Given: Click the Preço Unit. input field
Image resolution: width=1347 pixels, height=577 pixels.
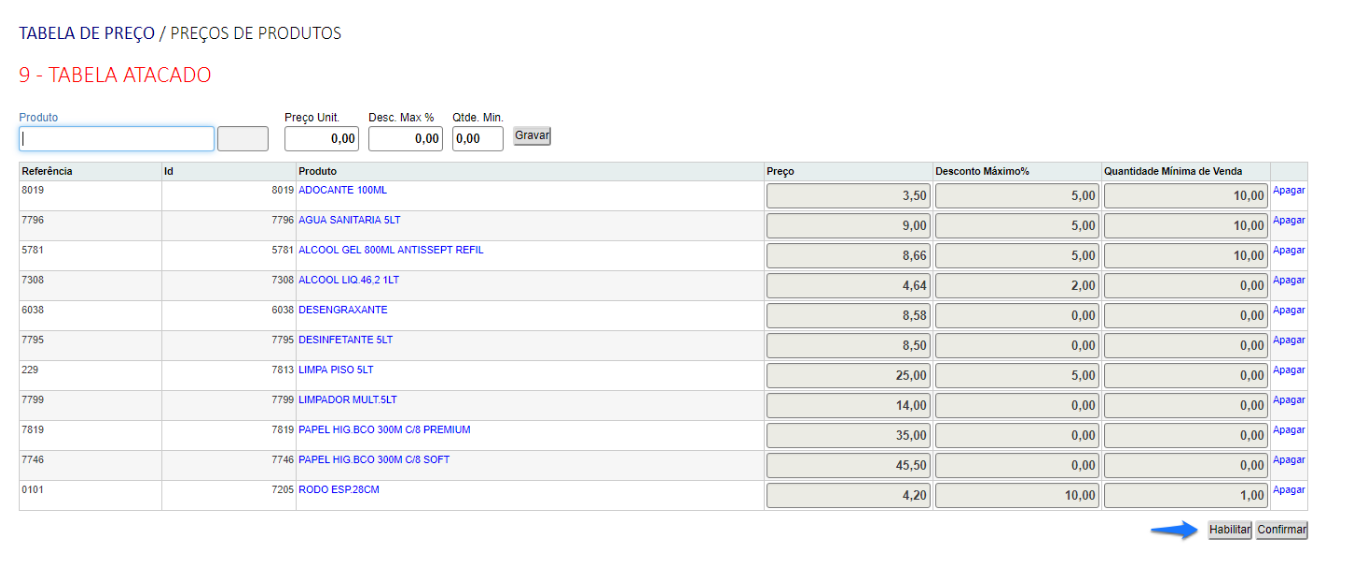Looking at the screenshot, I should (321, 139).
